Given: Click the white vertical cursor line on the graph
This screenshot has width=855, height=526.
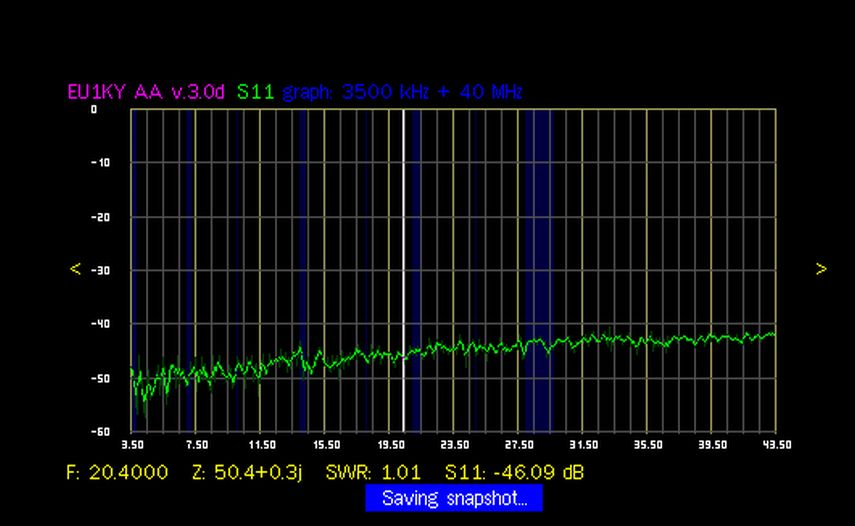Looking at the screenshot, I should (x=404, y=250).
